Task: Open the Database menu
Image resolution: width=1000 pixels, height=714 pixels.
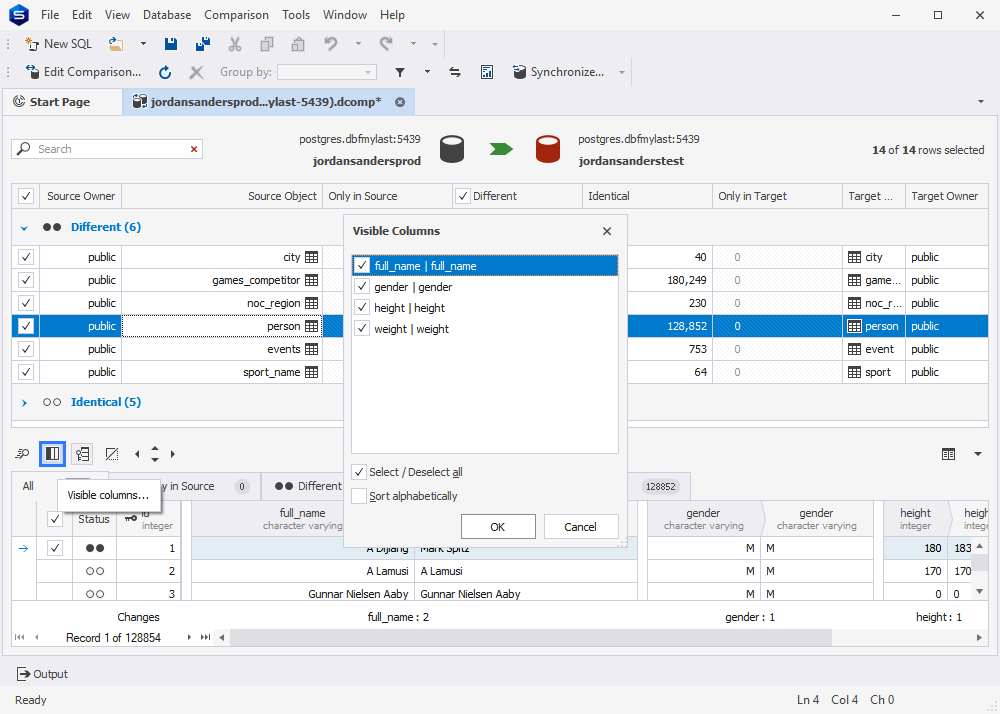Action: [x=167, y=15]
